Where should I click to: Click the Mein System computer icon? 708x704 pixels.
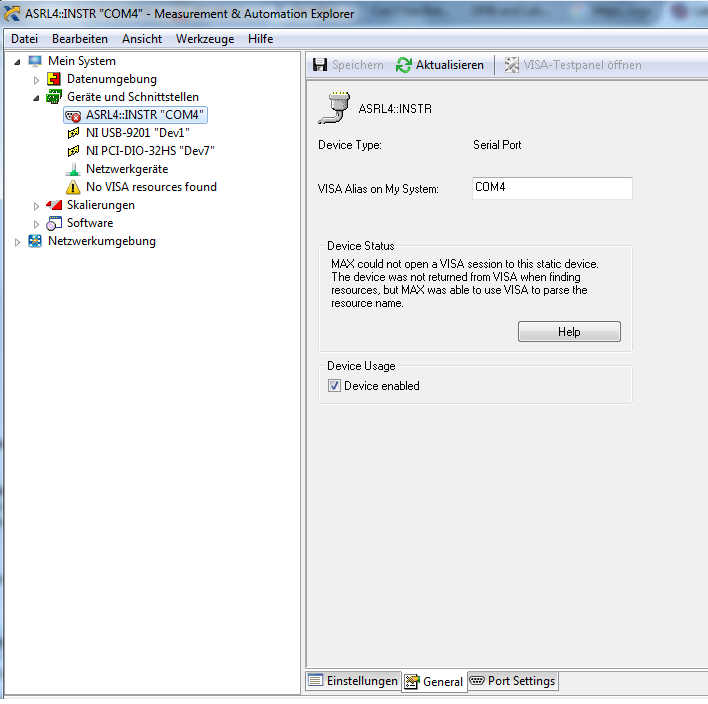[x=35, y=61]
